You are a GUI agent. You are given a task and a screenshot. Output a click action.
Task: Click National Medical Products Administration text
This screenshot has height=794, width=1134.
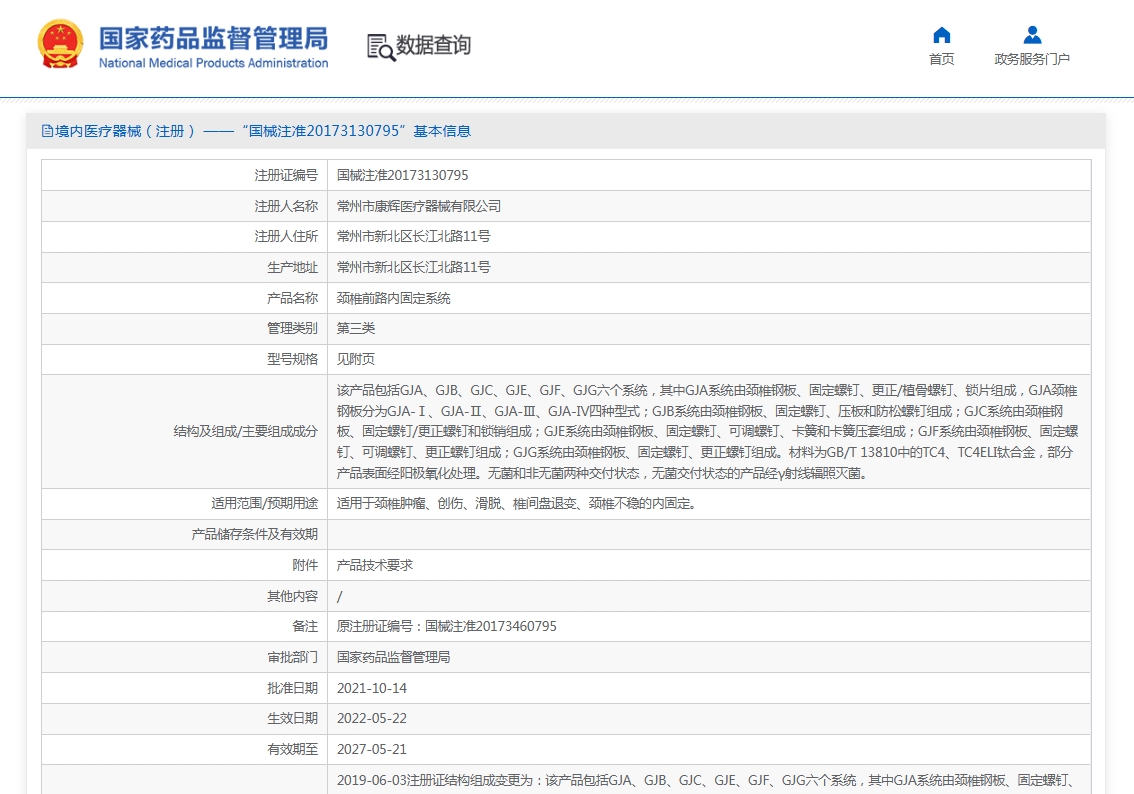pyautogui.click(x=213, y=63)
